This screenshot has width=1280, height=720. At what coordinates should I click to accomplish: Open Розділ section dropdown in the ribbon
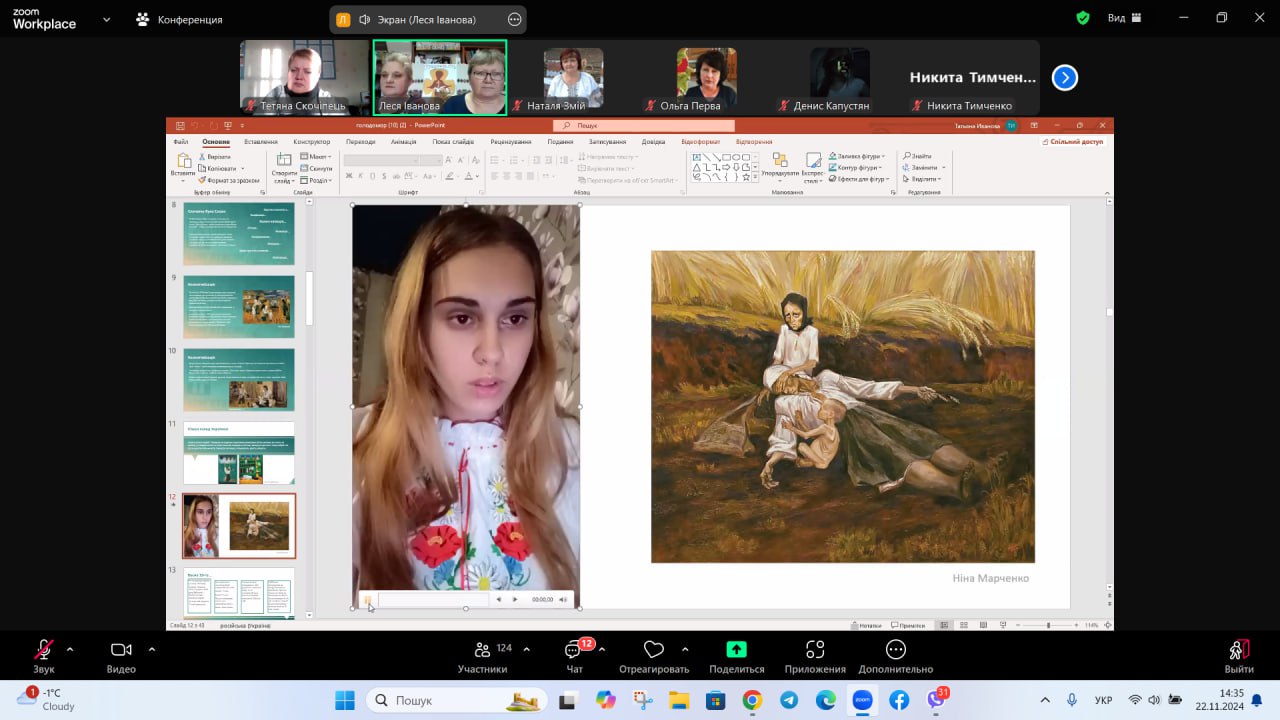pyautogui.click(x=316, y=180)
